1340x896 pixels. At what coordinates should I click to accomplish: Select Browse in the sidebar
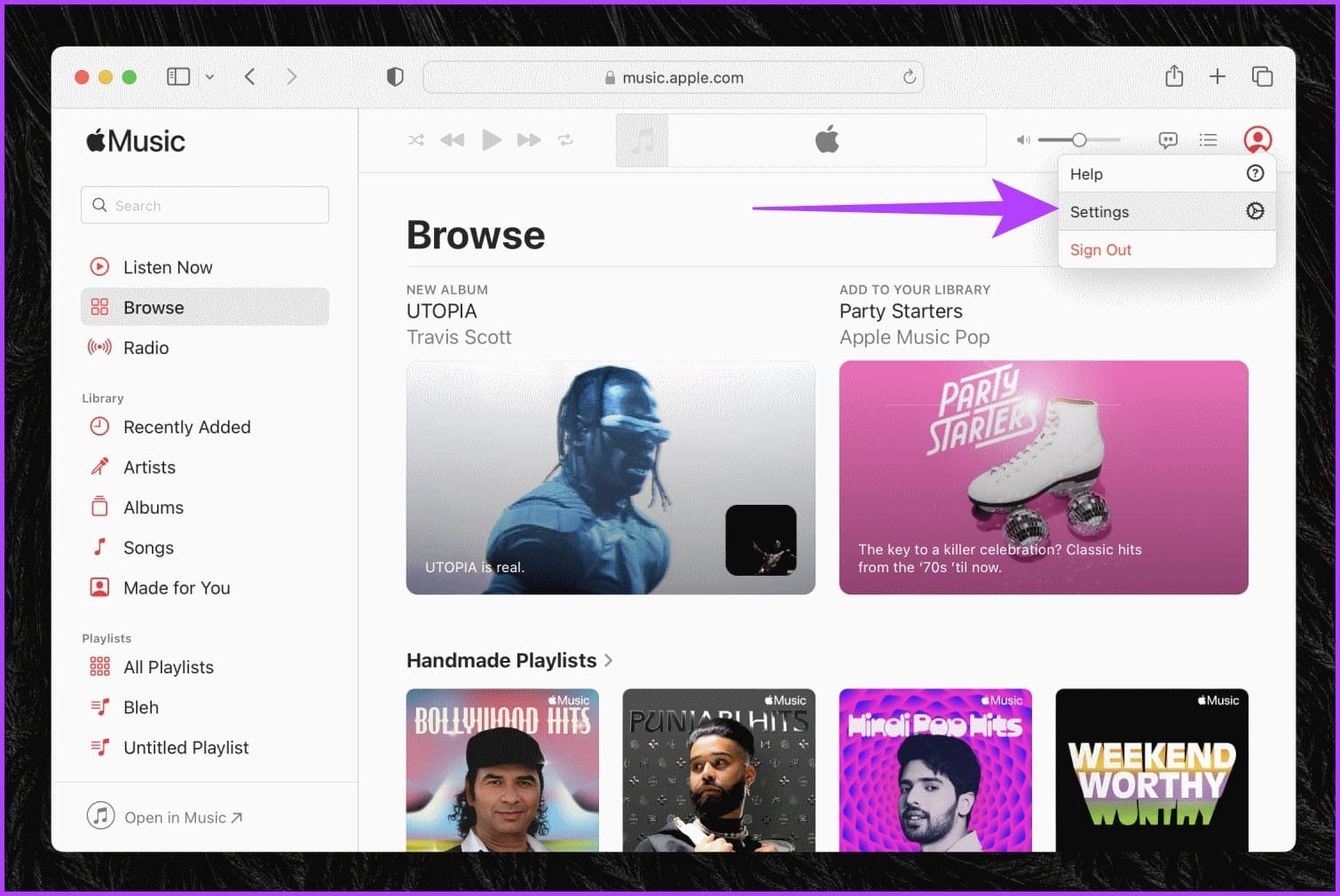pyautogui.click(x=205, y=307)
